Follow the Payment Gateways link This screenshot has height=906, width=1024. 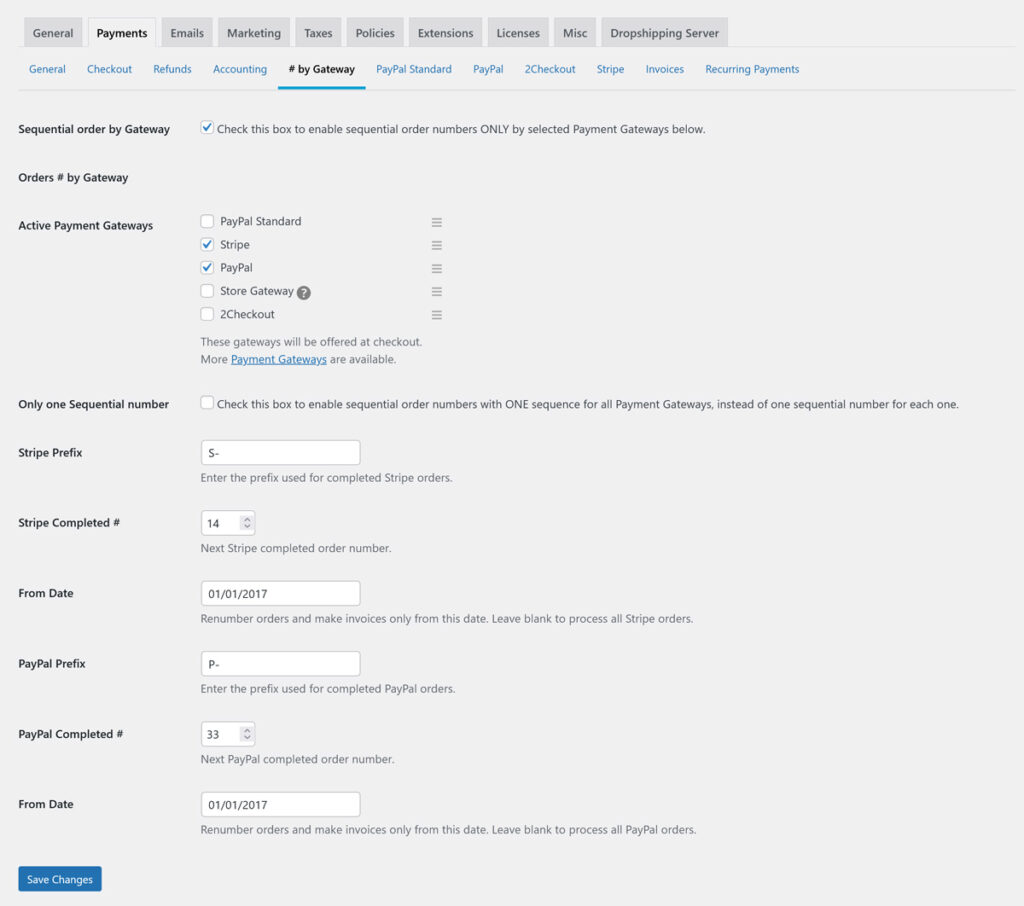click(x=278, y=359)
